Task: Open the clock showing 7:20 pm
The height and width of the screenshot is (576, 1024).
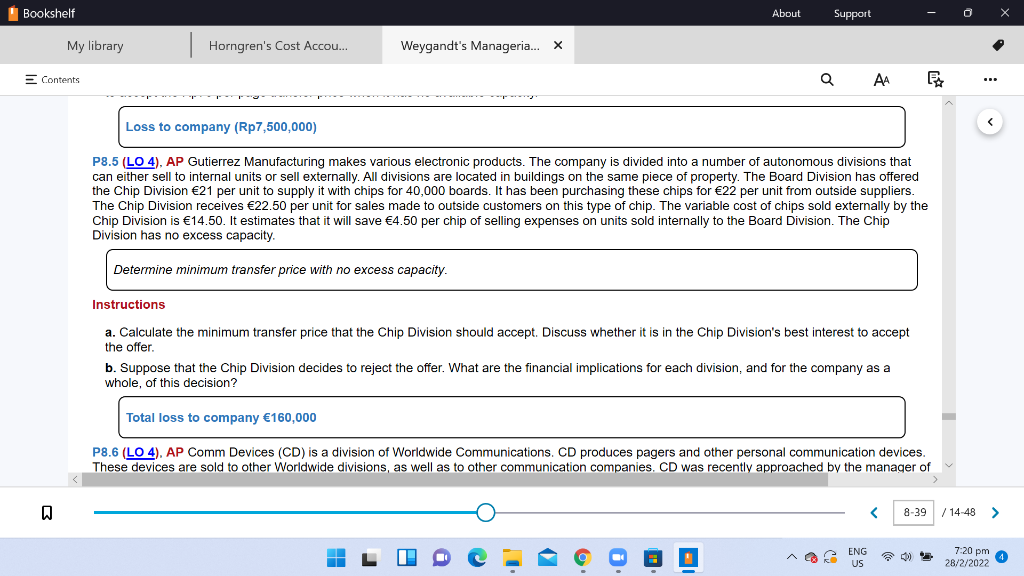Action: pyautogui.click(x=967, y=557)
